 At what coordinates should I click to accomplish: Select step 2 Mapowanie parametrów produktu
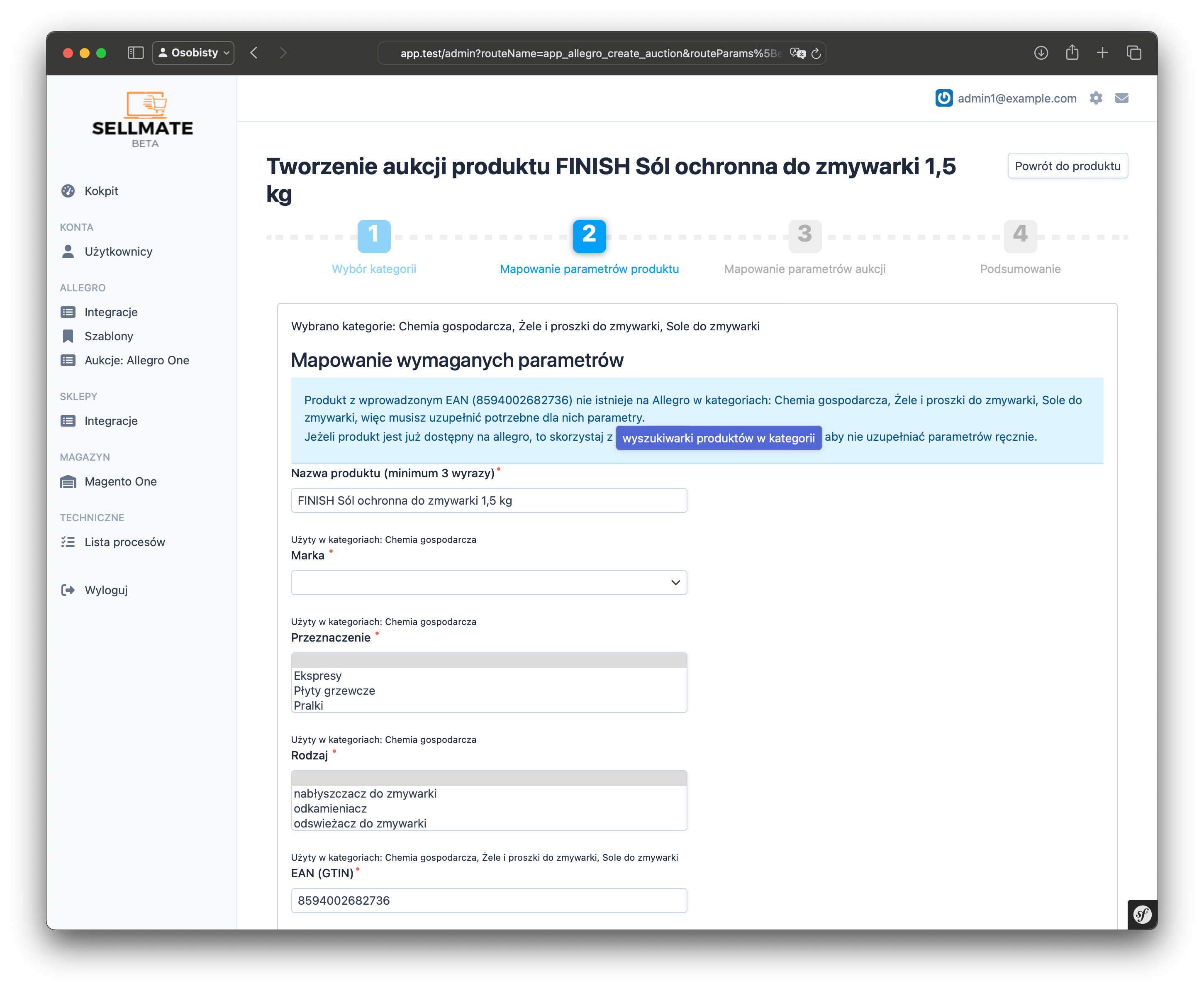589,236
